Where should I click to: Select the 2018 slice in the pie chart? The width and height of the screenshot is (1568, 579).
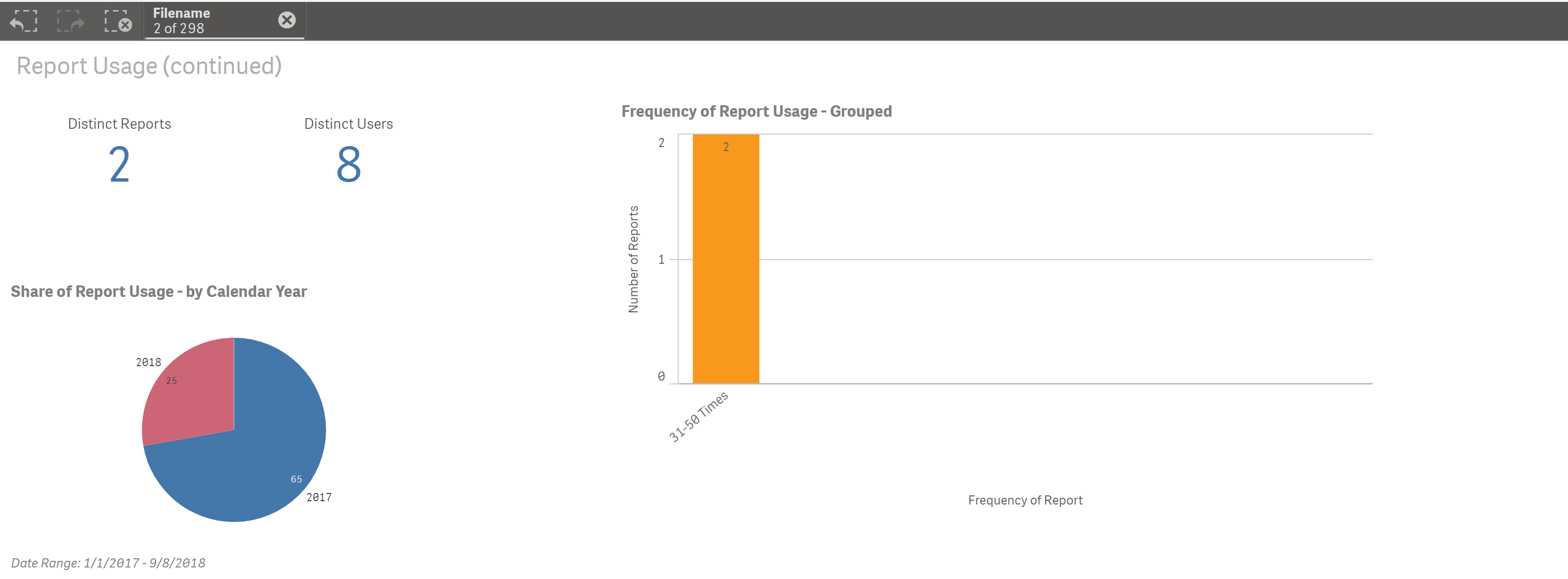pos(189,390)
